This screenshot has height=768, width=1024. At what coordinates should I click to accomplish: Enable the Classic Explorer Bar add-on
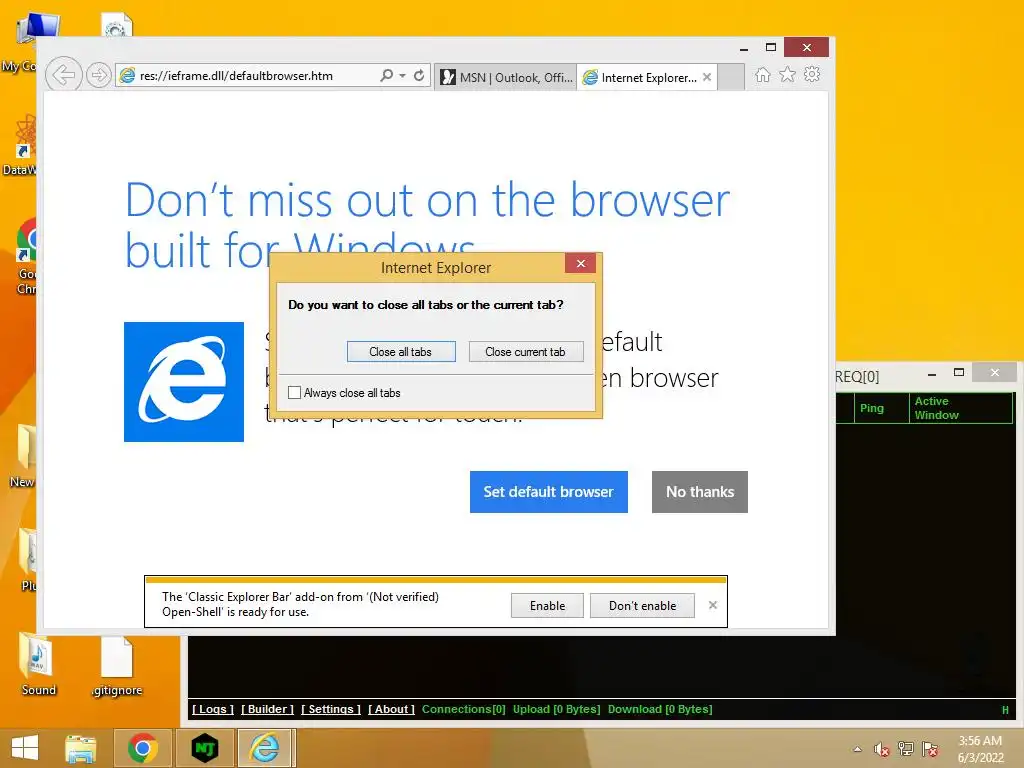547,605
